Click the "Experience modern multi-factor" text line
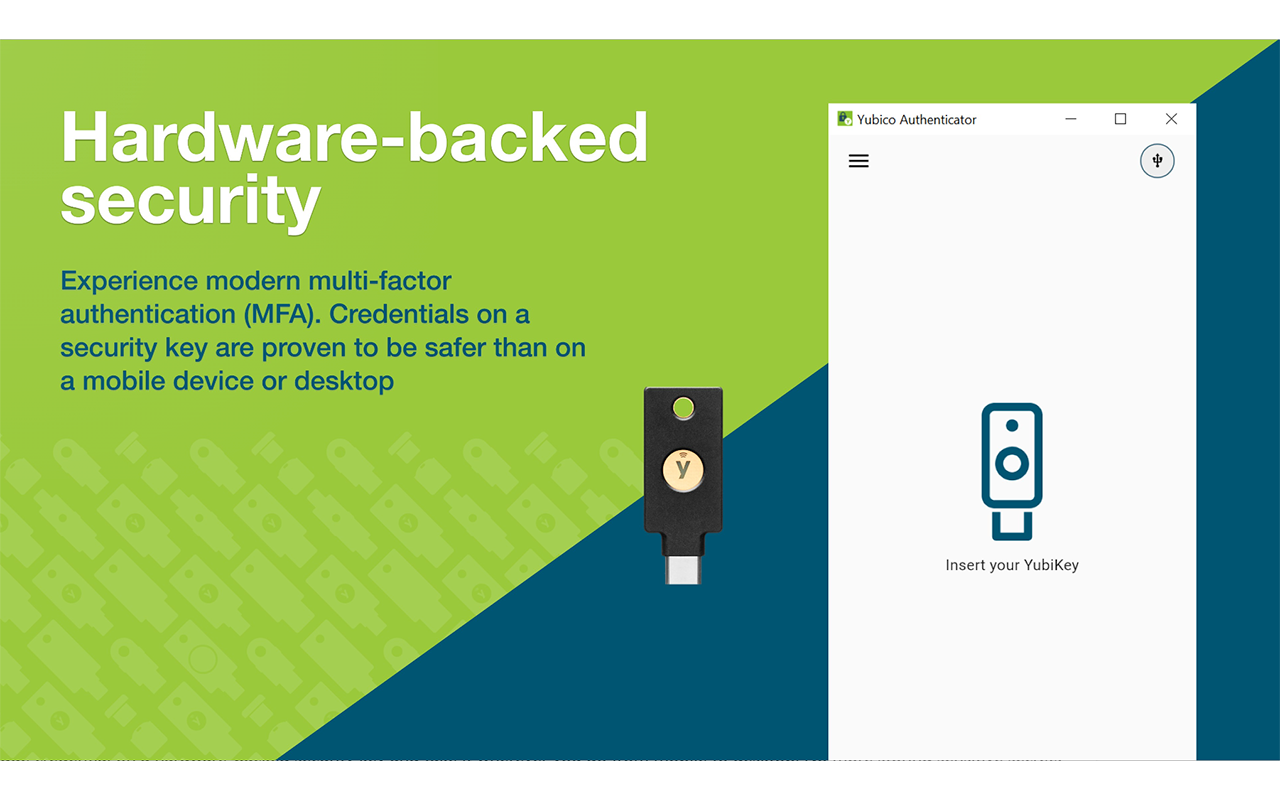 [256, 280]
